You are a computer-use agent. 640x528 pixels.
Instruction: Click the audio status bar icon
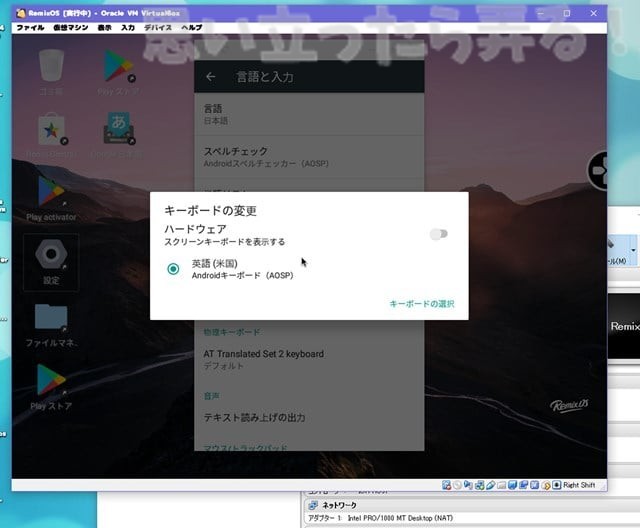[468, 485]
